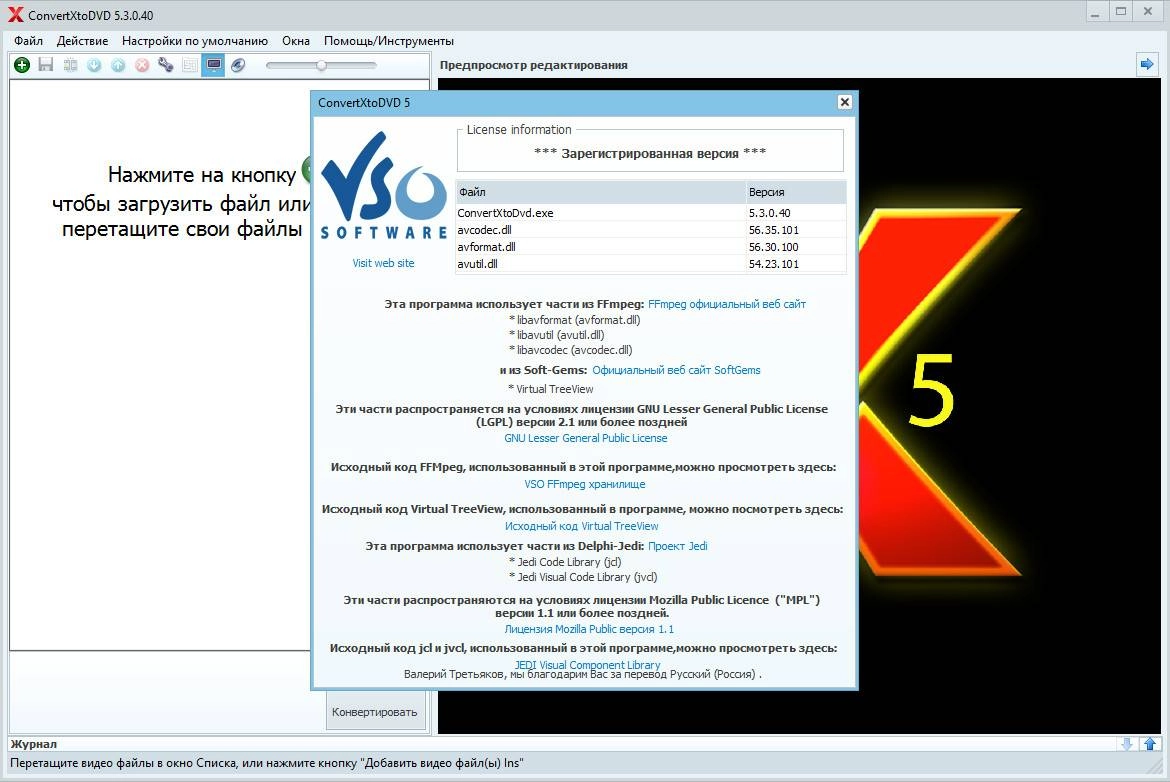Screen dimensions: 1170x782
Task: Click the blue Move down arrow icon
Action: pos(94,65)
